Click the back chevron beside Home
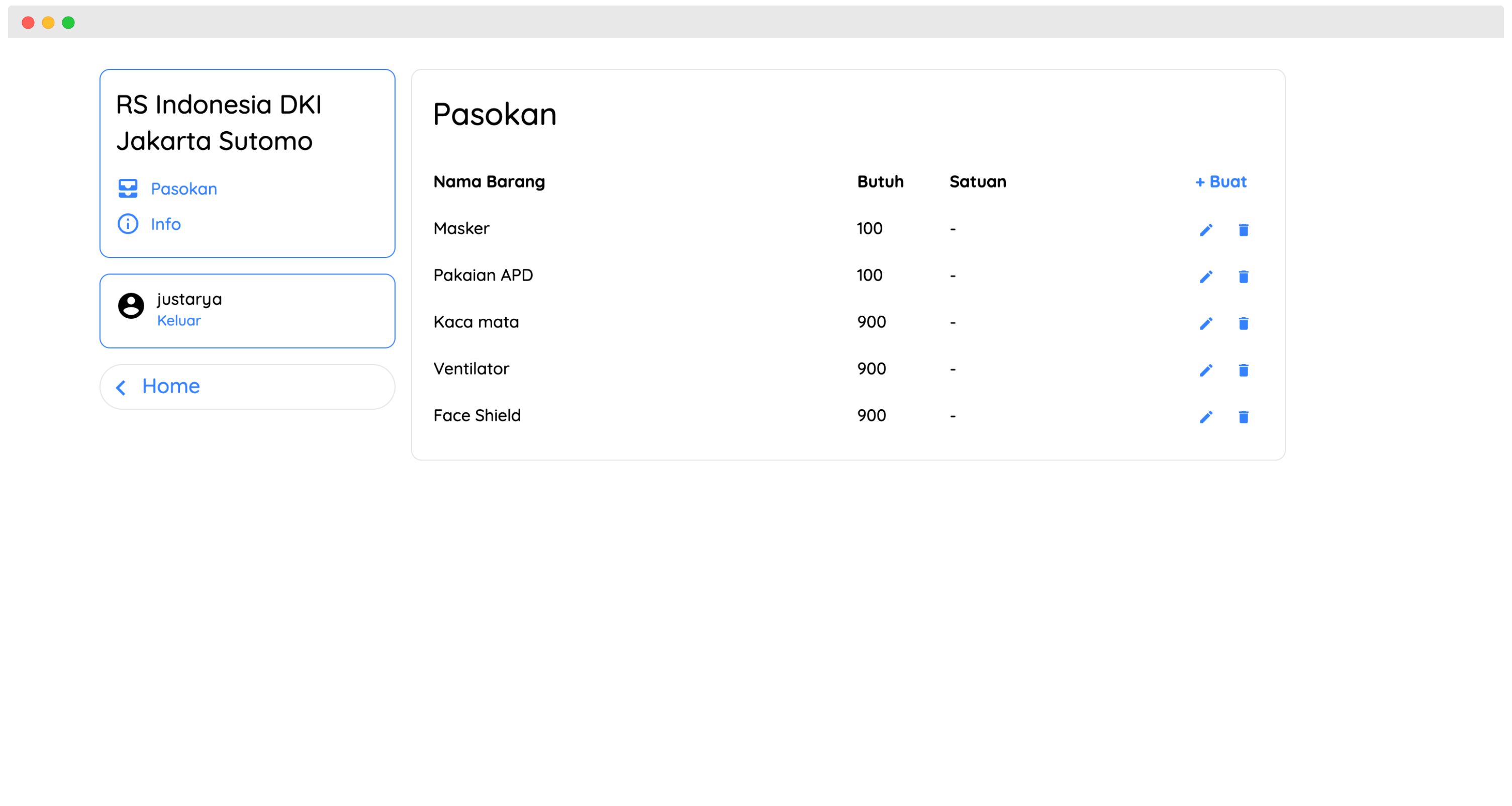This screenshot has width=1512, height=806. point(121,388)
